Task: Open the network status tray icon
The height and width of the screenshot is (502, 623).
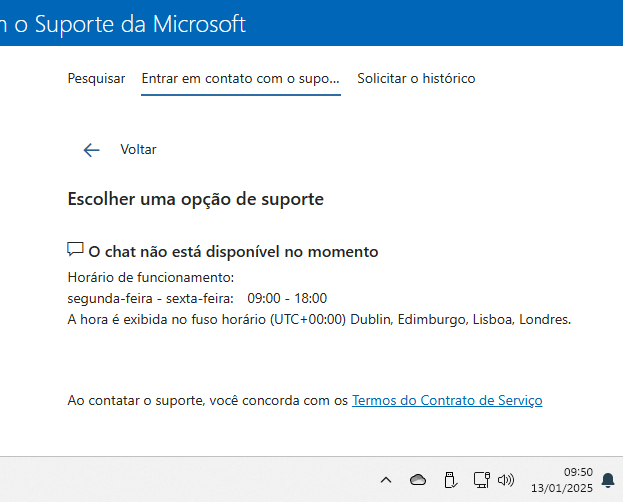Action: pos(482,480)
